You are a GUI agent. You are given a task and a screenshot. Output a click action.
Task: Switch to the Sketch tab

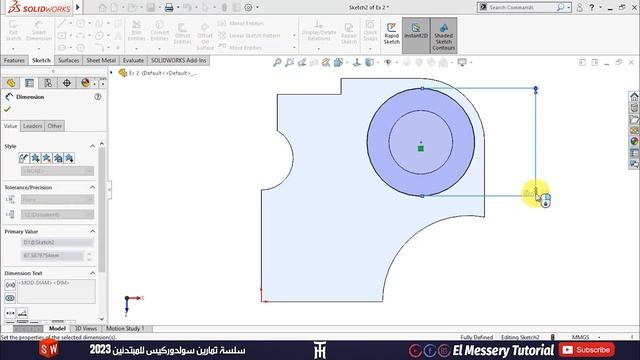[x=41, y=60]
